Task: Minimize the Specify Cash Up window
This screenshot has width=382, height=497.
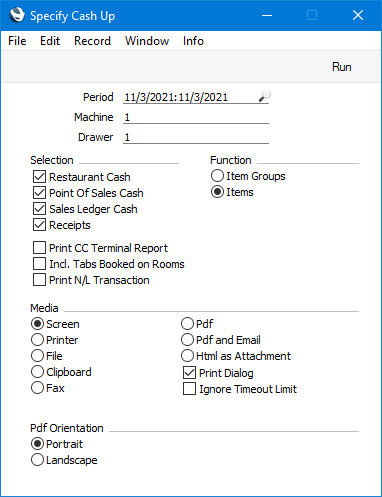Action: tap(267, 15)
